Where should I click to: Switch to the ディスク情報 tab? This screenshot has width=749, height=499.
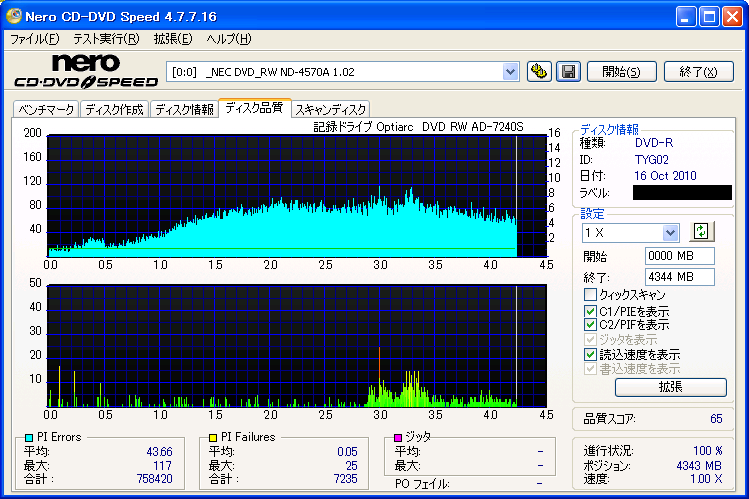[184, 109]
